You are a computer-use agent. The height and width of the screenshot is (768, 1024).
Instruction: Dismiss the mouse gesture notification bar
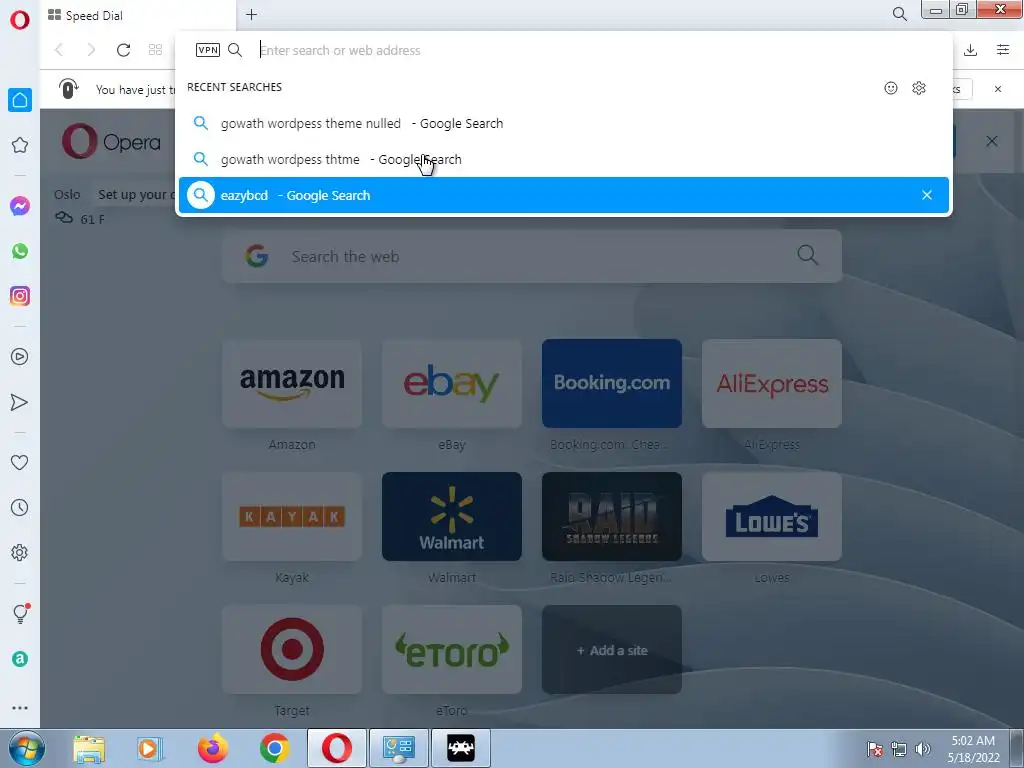998,89
